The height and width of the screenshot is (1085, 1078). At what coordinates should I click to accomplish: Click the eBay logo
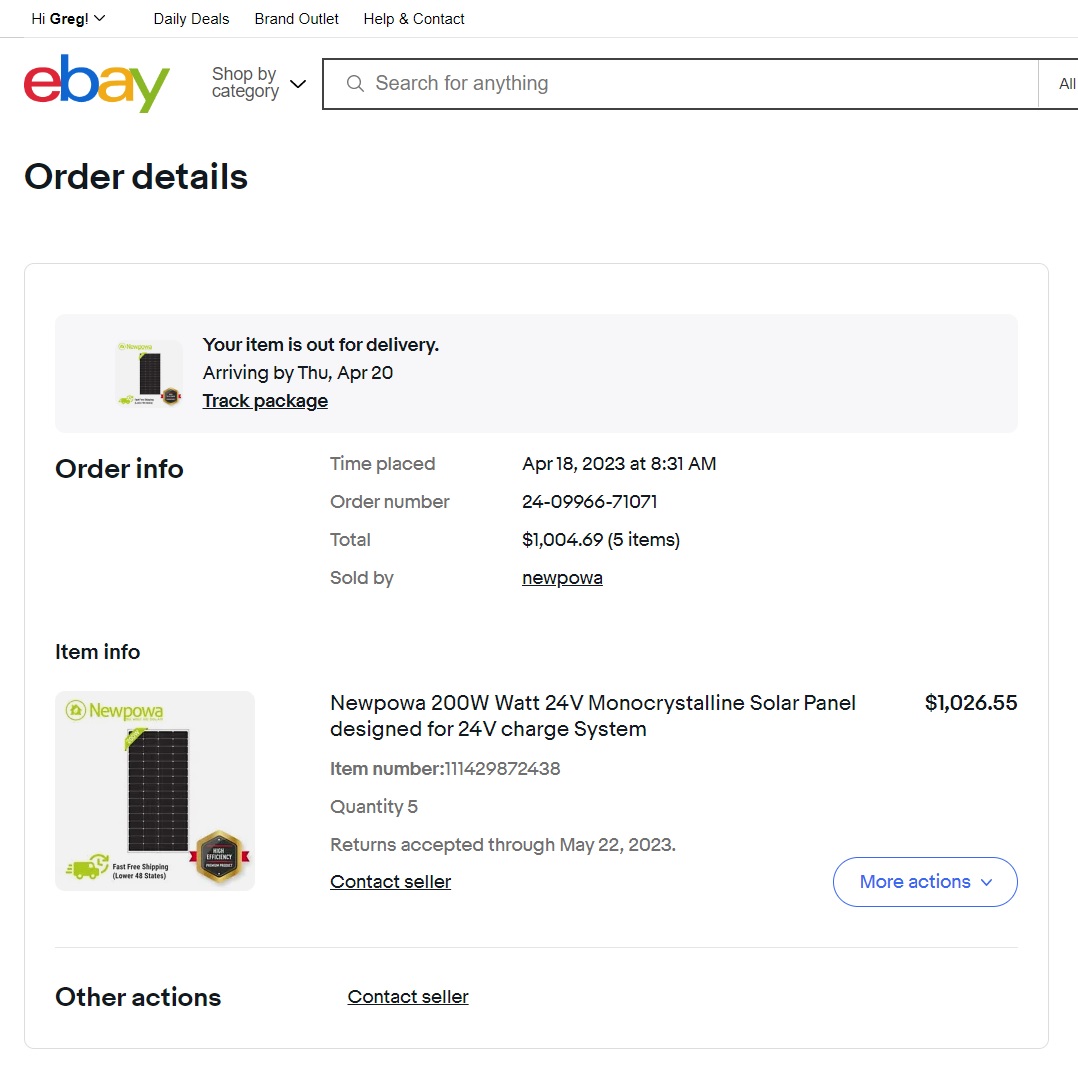pos(97,84)
